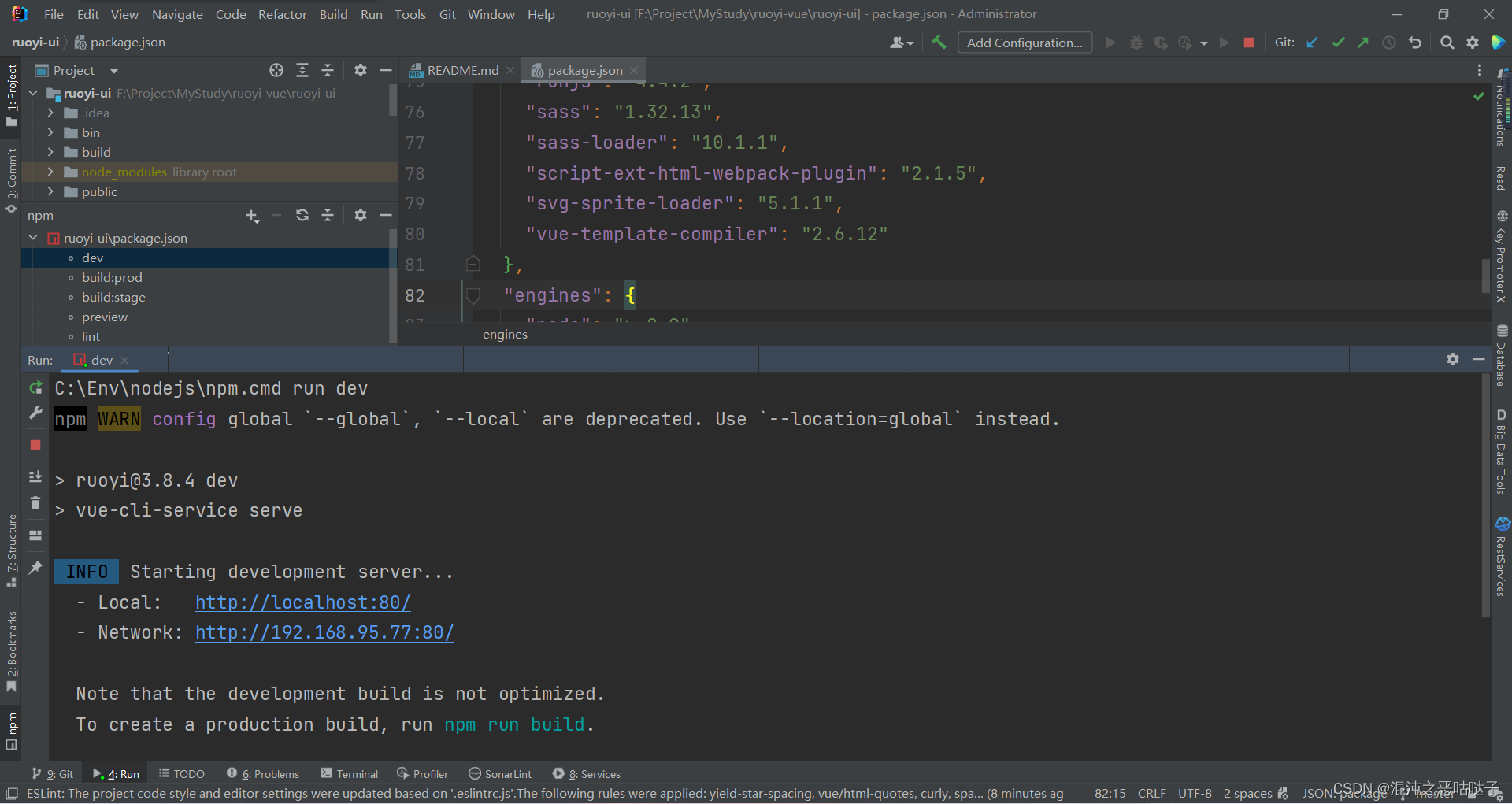The width and height of the screenshot is (1512, 804).
Task: Click Git commit checkmark icon
Action: 1338,43
